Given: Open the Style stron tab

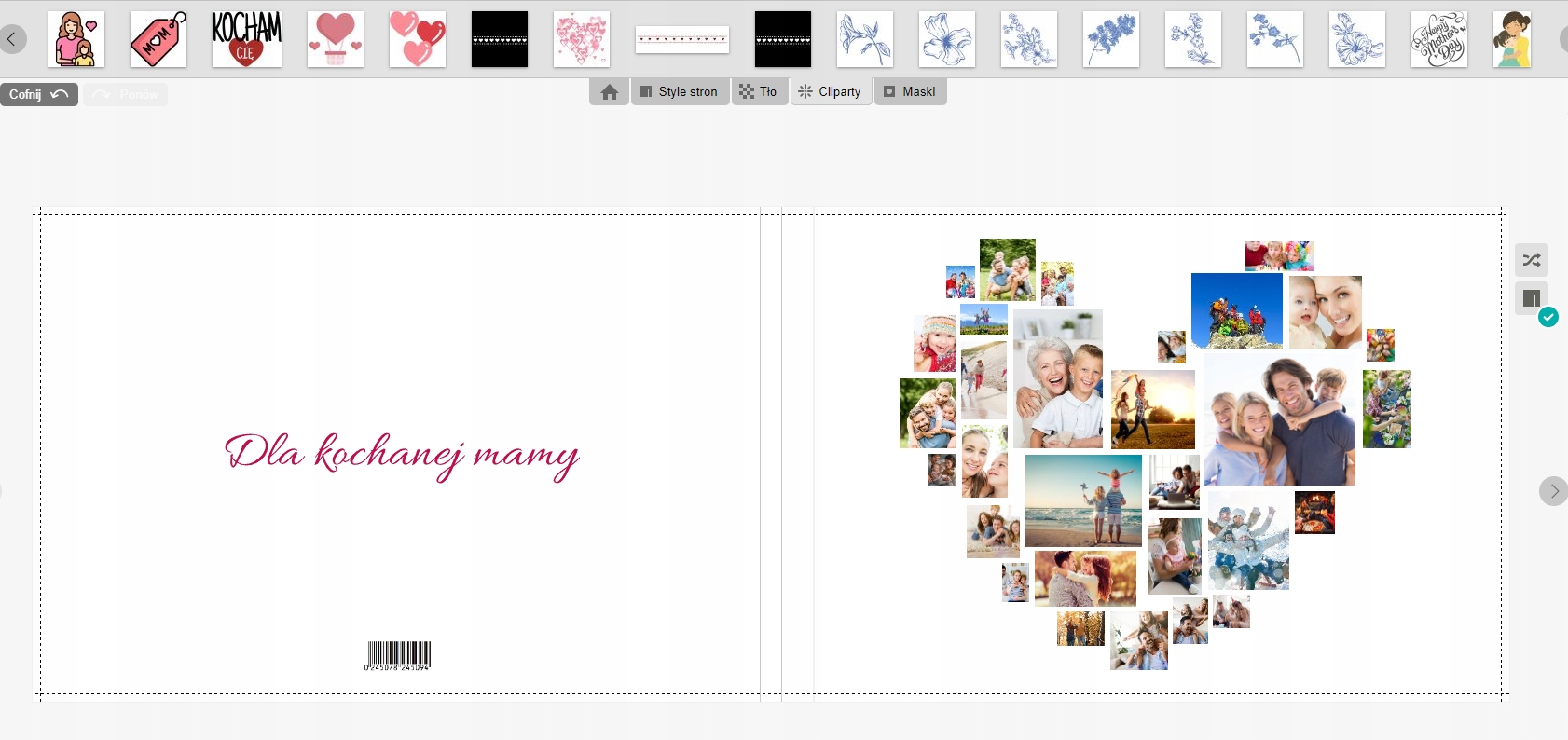Looking at the screenshot, I should pos(681,92).
